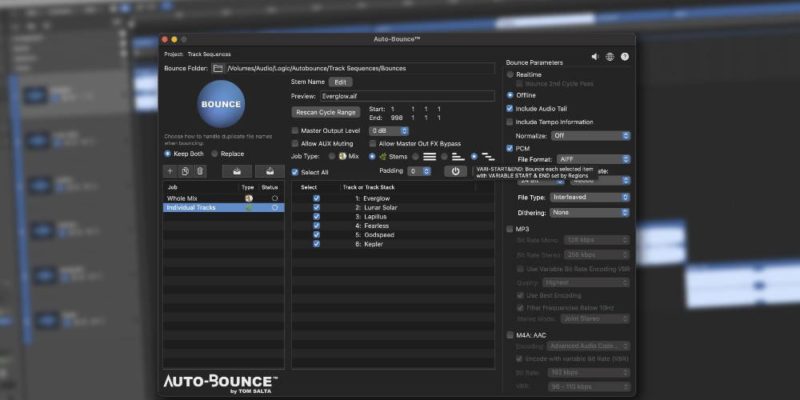Click the import jobs tray icon
Image resolution: width=800 pixels, height=400 pixels.
[x=237, y=171]
